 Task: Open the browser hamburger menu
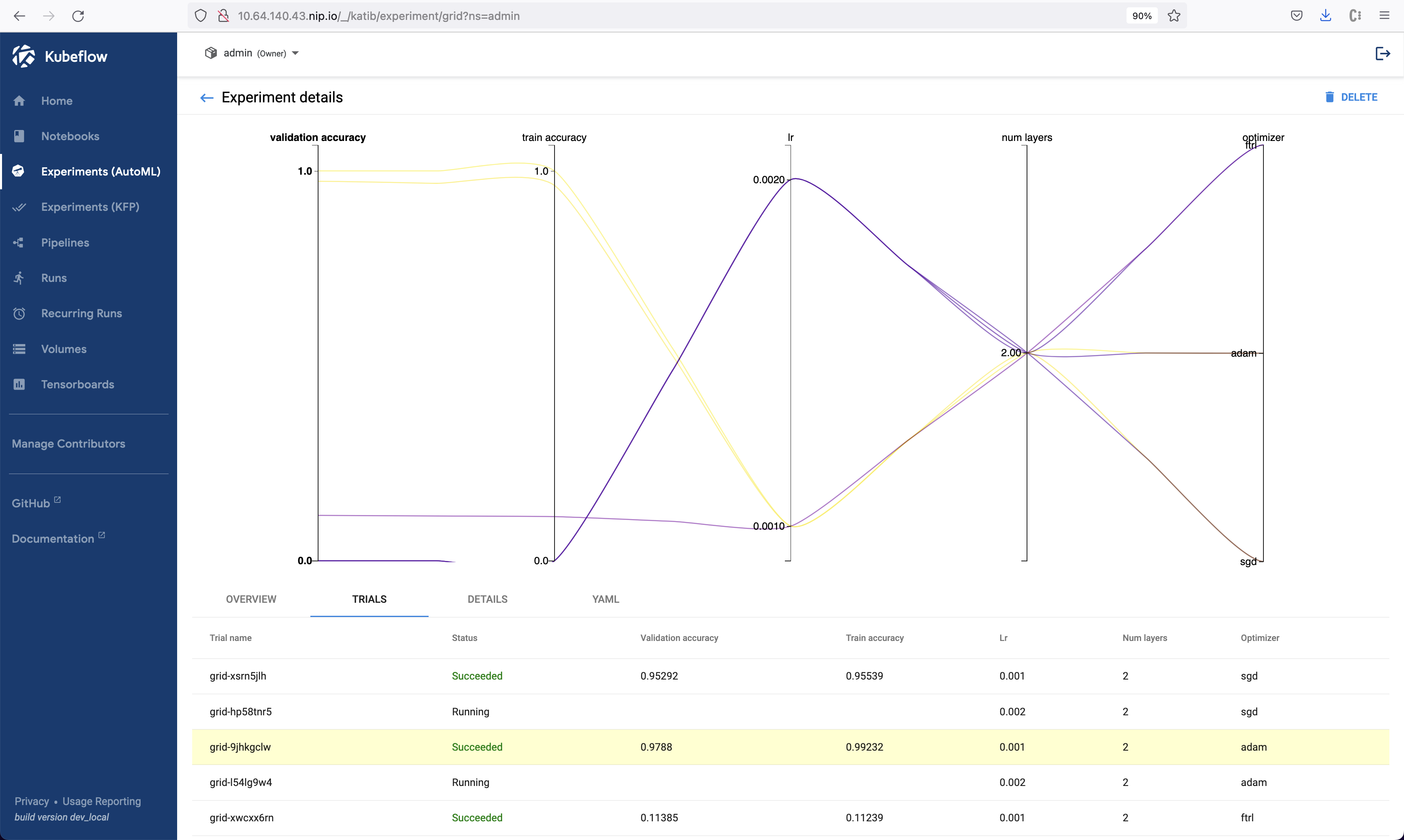tap(1384, 16)
